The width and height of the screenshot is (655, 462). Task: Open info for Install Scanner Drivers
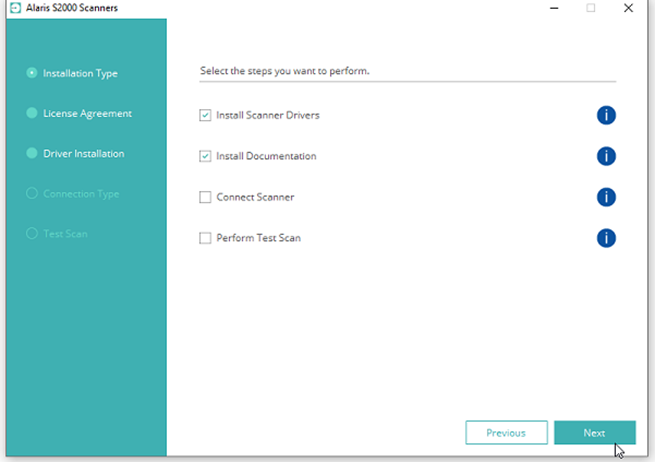606,115
